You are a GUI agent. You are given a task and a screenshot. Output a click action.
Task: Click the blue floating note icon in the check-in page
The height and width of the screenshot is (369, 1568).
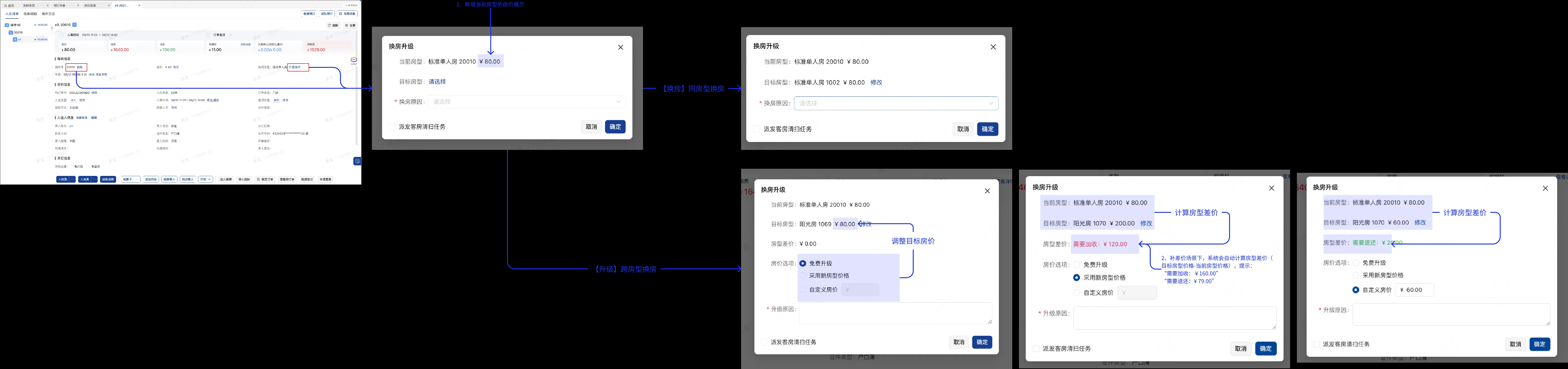pyautogui.click(x=357, y=161)
